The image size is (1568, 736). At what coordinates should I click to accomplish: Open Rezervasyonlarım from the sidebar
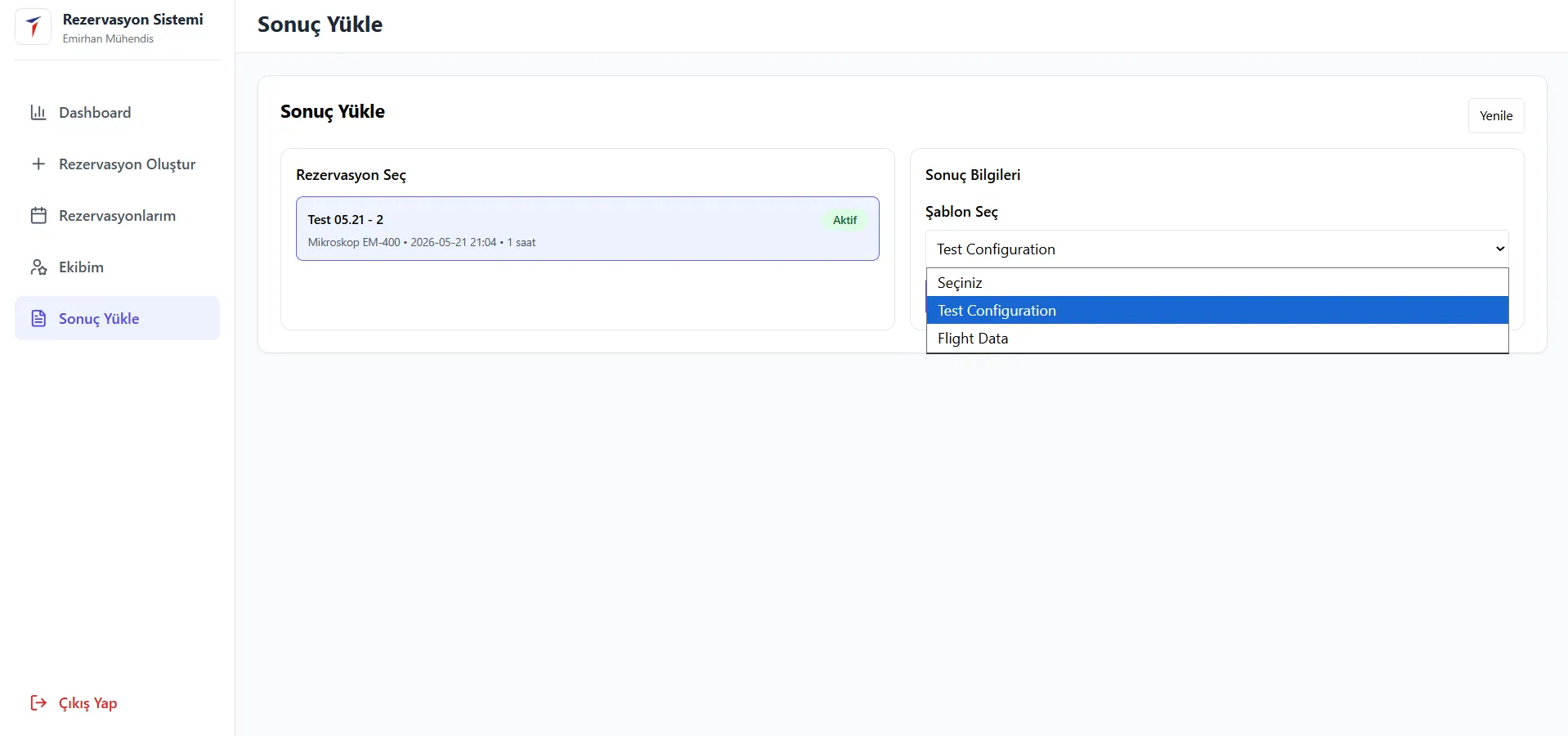[117, 216]
